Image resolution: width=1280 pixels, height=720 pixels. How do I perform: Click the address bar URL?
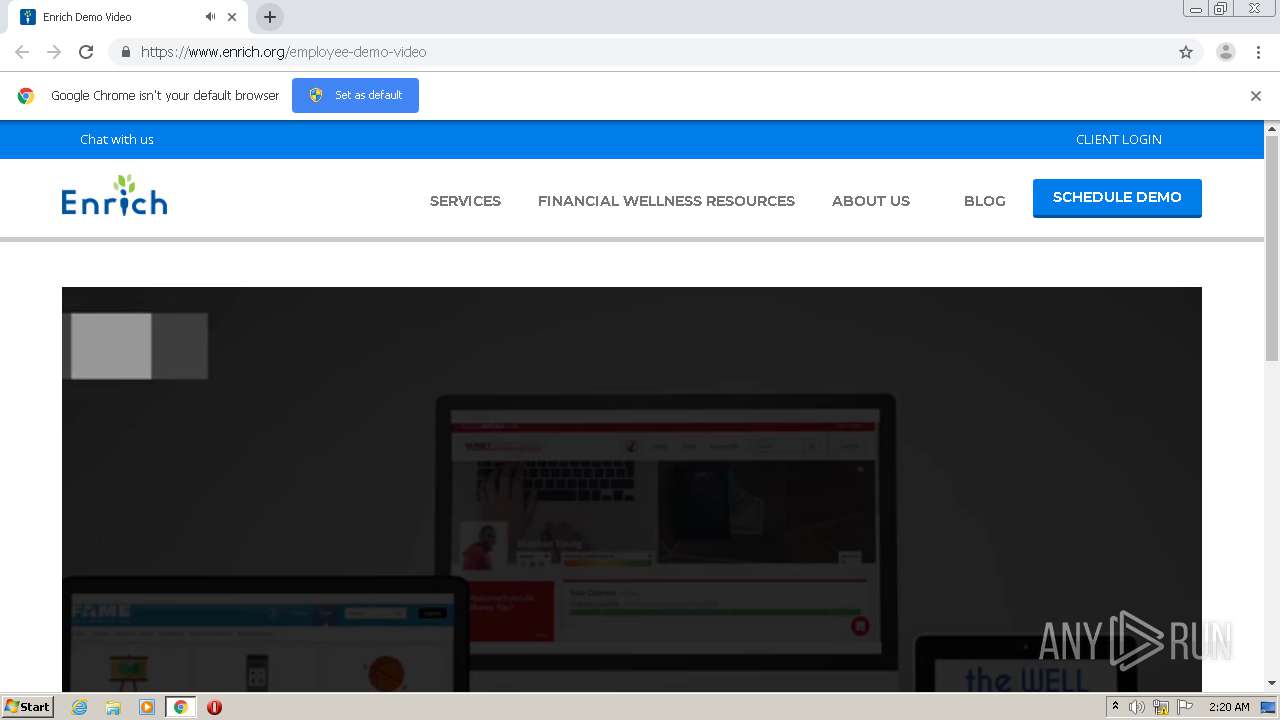pos(283,52)
